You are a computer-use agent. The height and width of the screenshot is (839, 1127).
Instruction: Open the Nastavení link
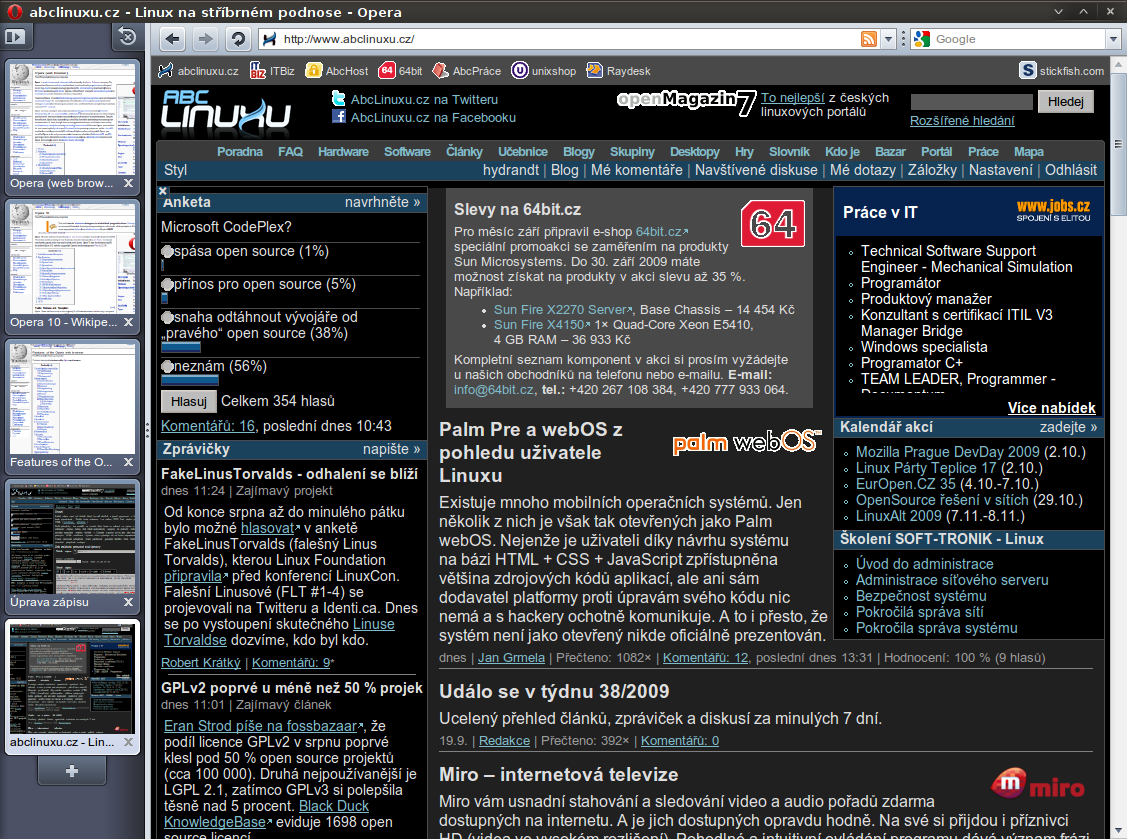(x=1000, y=170)
